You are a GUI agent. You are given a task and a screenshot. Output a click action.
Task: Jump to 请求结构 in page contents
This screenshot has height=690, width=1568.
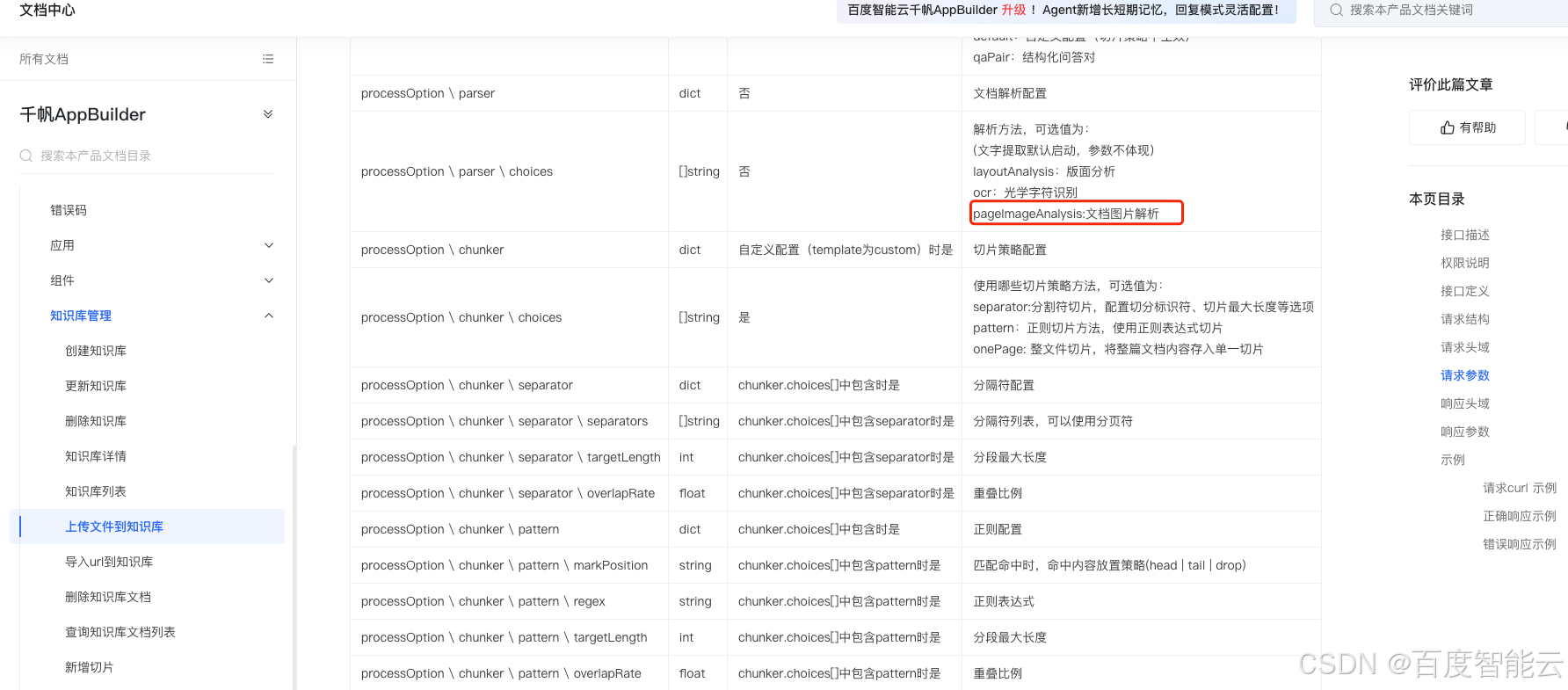[x=1465, y=319]
